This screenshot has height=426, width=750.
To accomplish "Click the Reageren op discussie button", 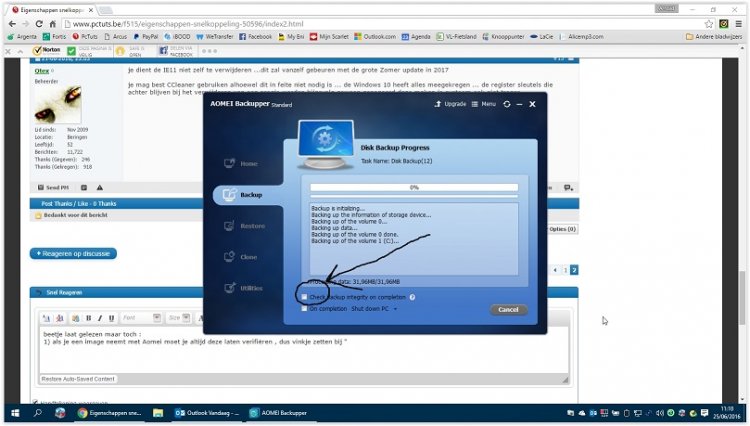I will tap(73, 253).
